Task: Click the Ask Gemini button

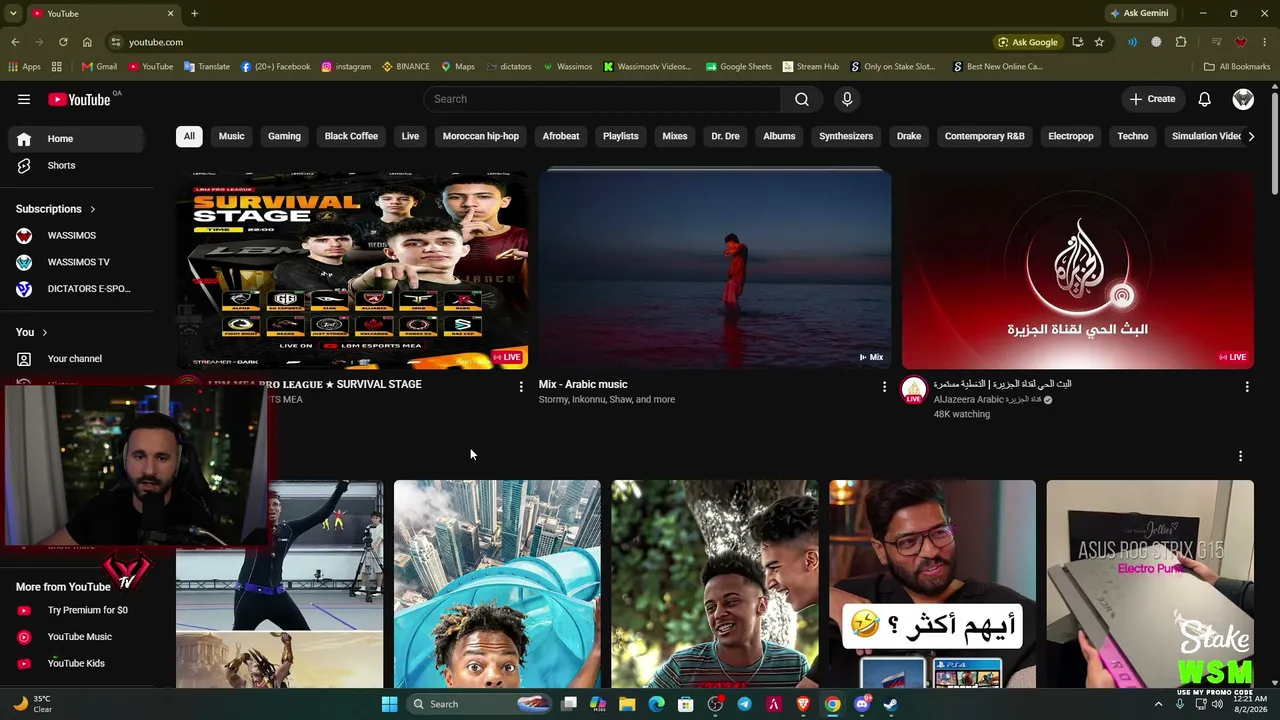Action: [x=1139, y=13]
